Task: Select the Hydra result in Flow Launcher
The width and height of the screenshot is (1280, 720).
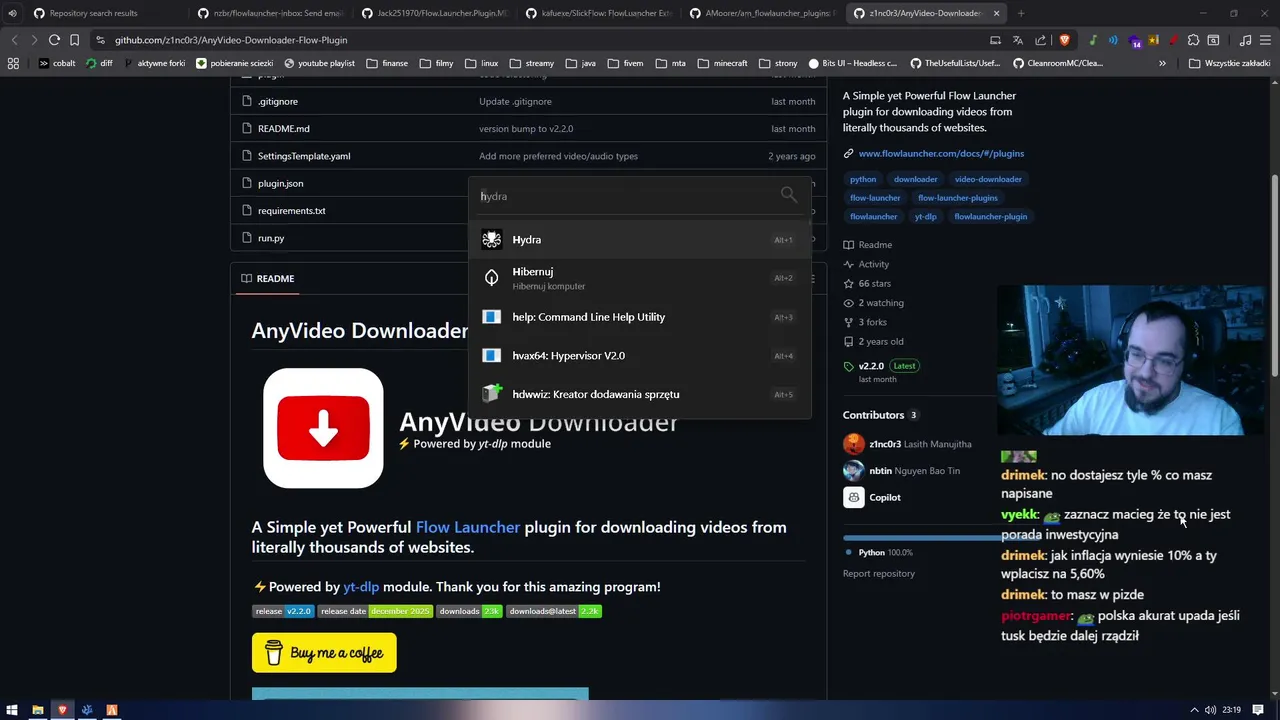Action: 640,240
